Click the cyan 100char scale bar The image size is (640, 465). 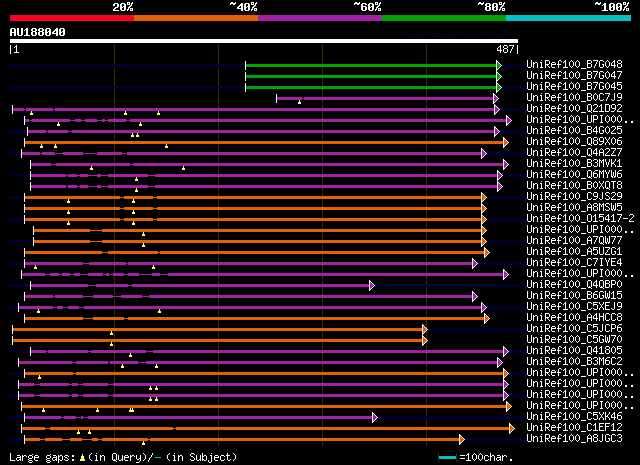click(x=447, y=458)
